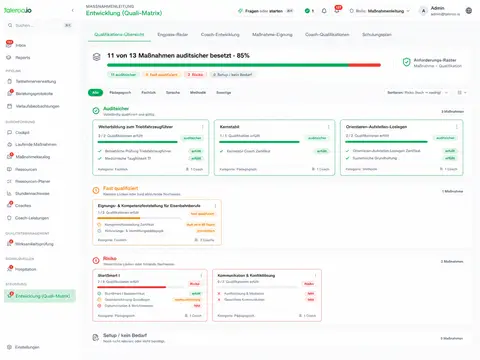Open three-dot menu on Orientieren-Aufstellen-Loslegen card
Screen dimensions: 480x360
coord(456,127)
